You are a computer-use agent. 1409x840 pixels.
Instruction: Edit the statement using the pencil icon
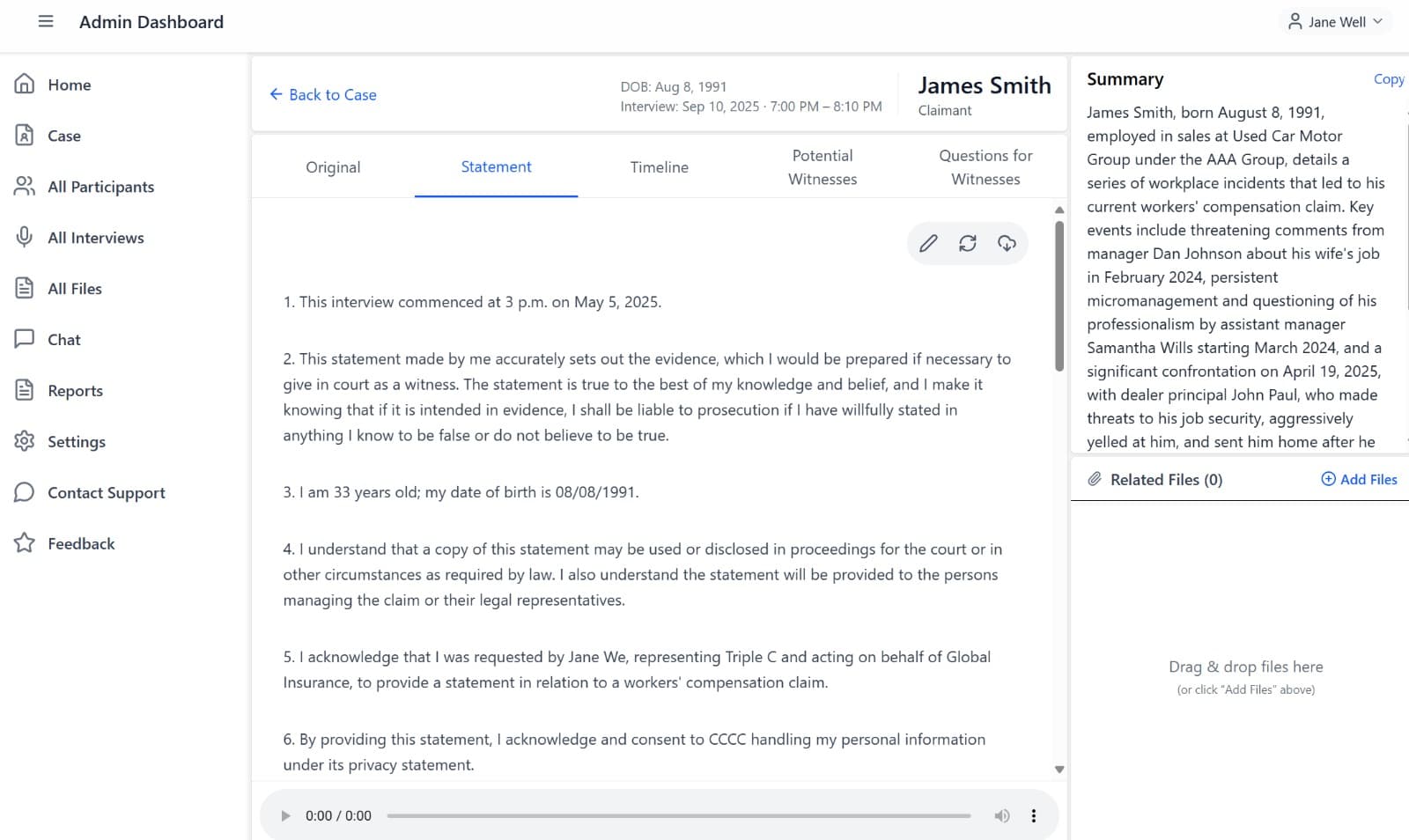click(x=926, y=243)
